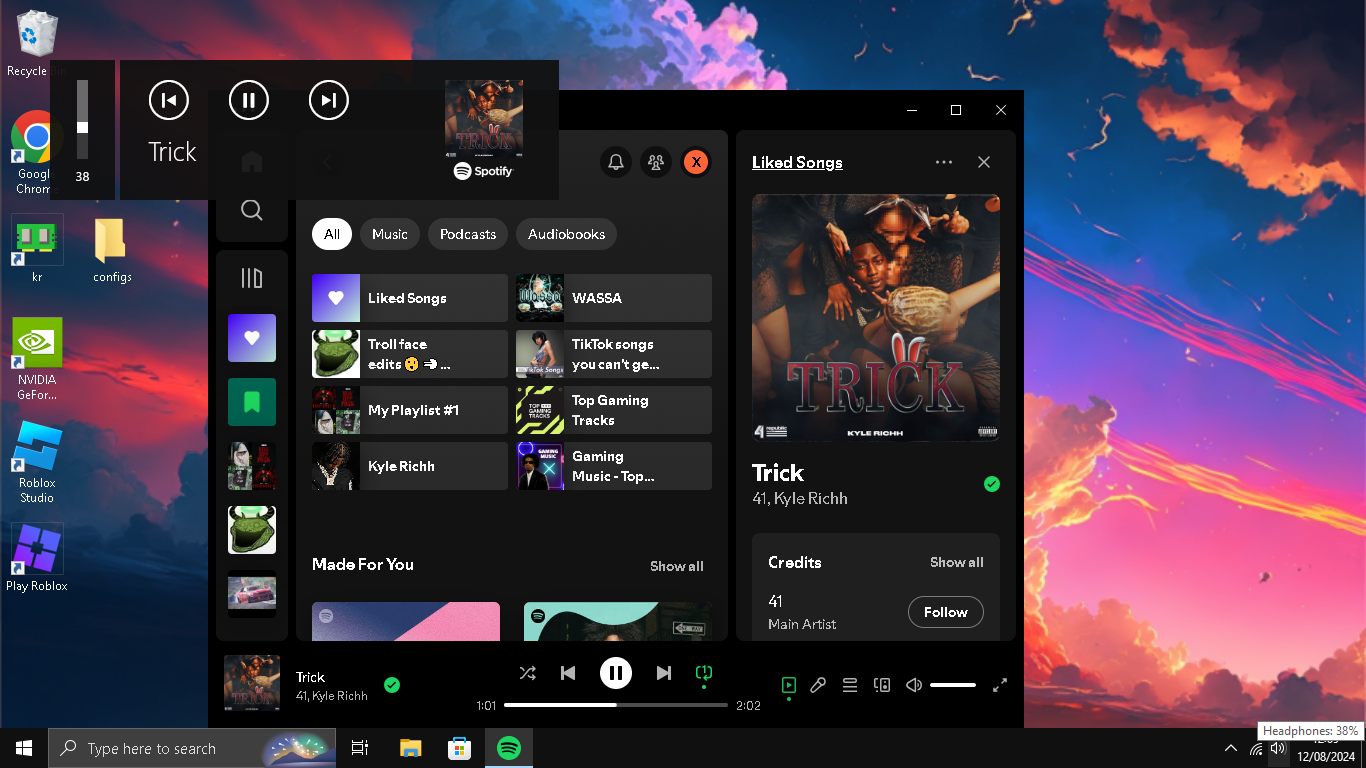Screen dimensions: 1366x768
Task: Open the Liked Songs link in right panel
Action: coord(797,162)
